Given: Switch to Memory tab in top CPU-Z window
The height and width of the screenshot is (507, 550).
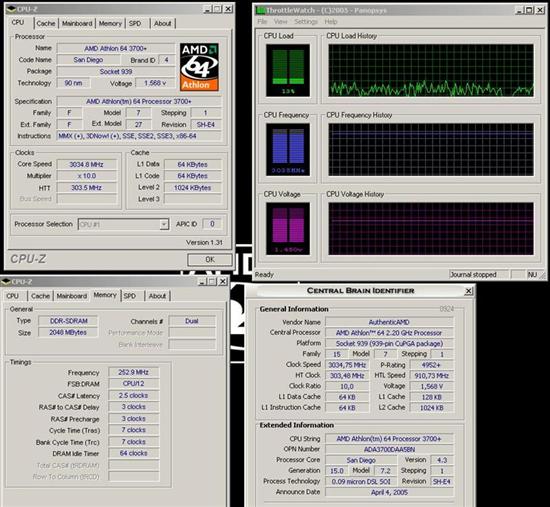Looking at the screenshot, I should click(110, 24).
